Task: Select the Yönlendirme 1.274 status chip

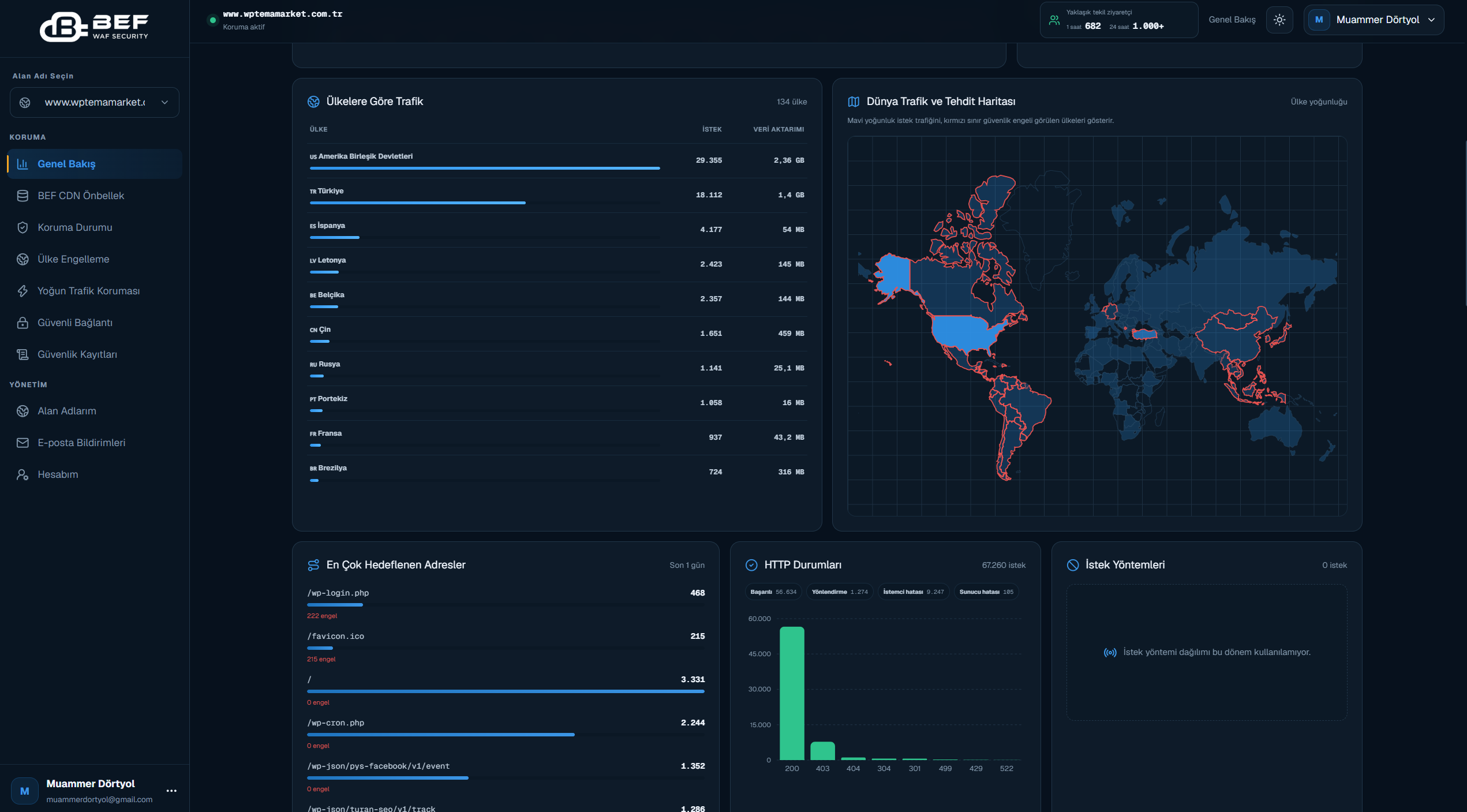Action: 840,592
